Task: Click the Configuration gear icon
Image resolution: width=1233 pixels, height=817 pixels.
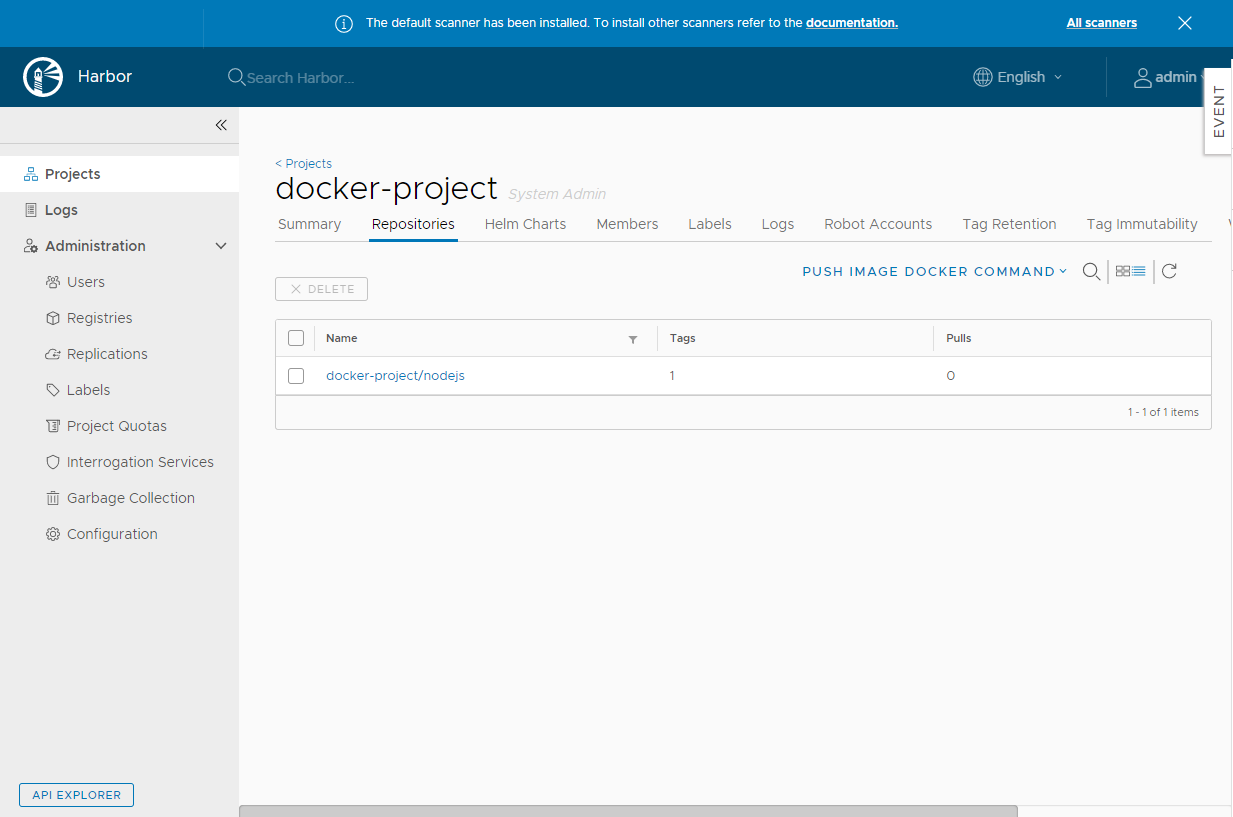Action: coord(53,534)
